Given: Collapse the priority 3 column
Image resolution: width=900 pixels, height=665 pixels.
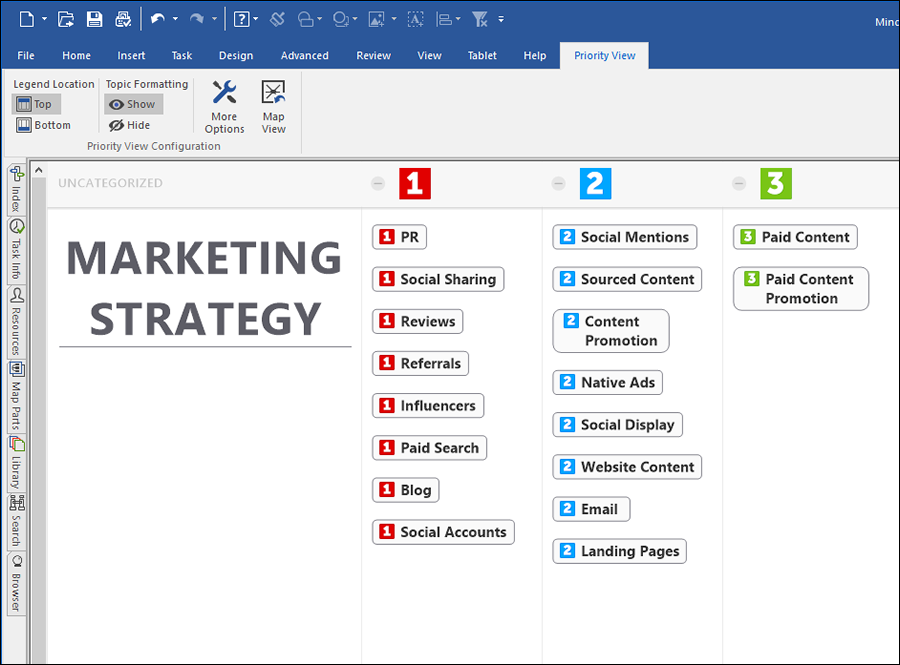Looking at the screenshot, I should coord(739,183).
